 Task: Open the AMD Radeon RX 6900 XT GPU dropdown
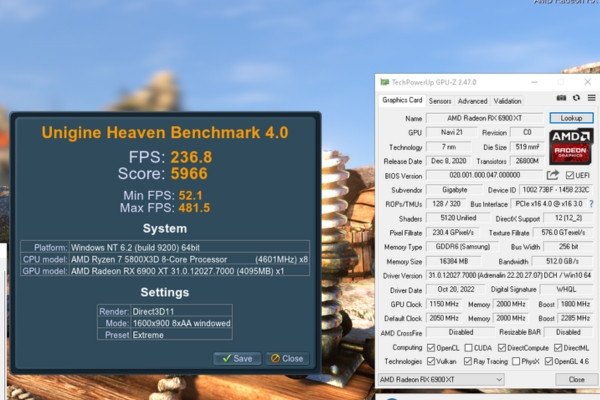[x=441, y=379]
